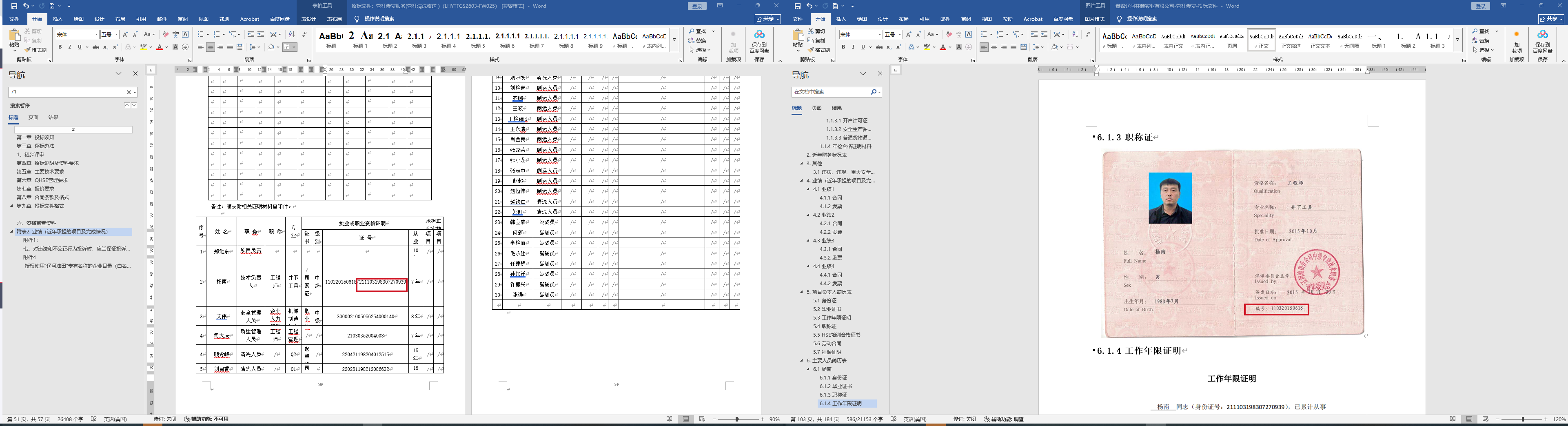Open 图片格式 tab in right Word window

pos(1094,19)
